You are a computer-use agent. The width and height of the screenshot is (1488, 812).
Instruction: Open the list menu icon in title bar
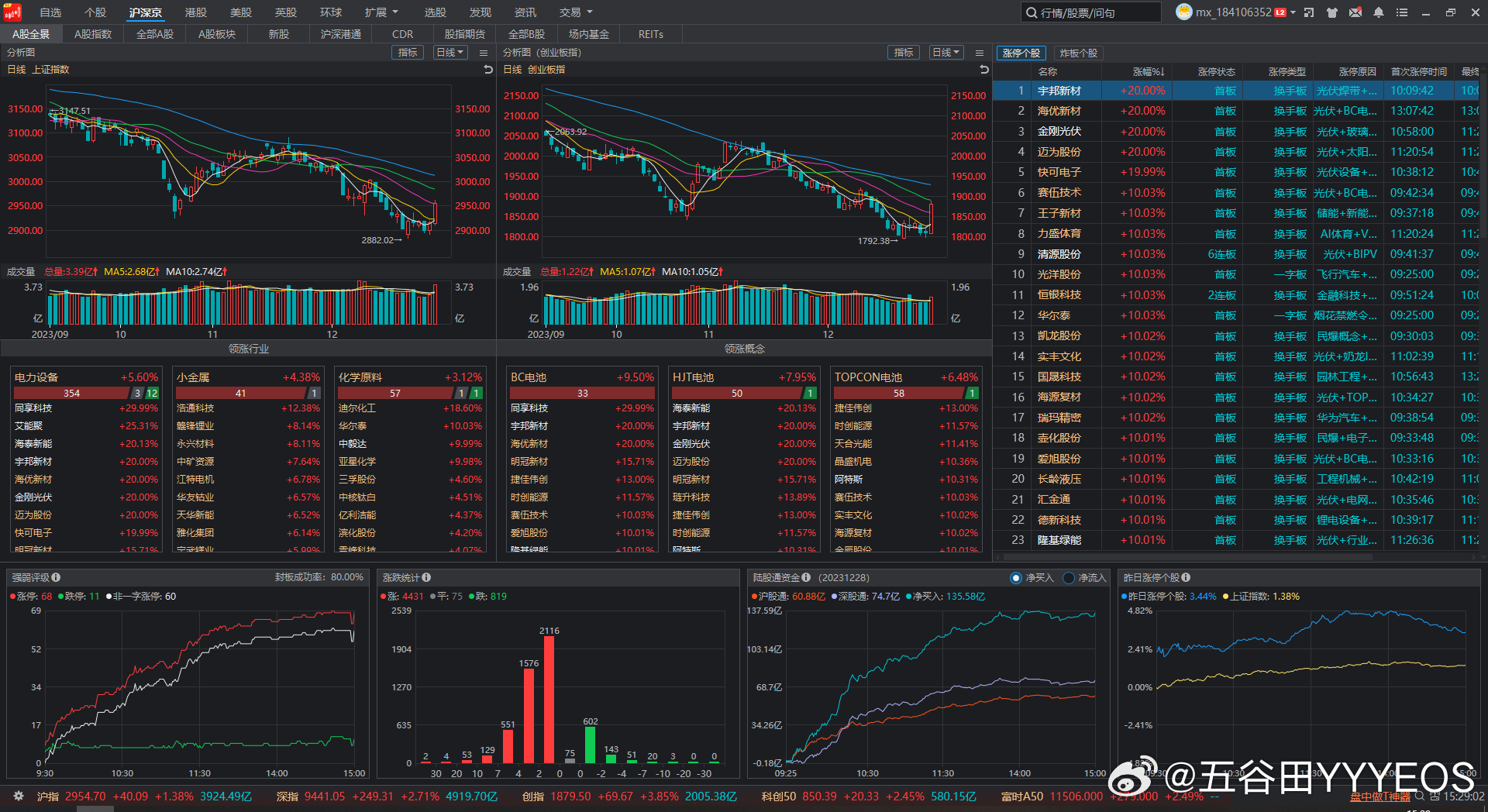click(1402, 12)
